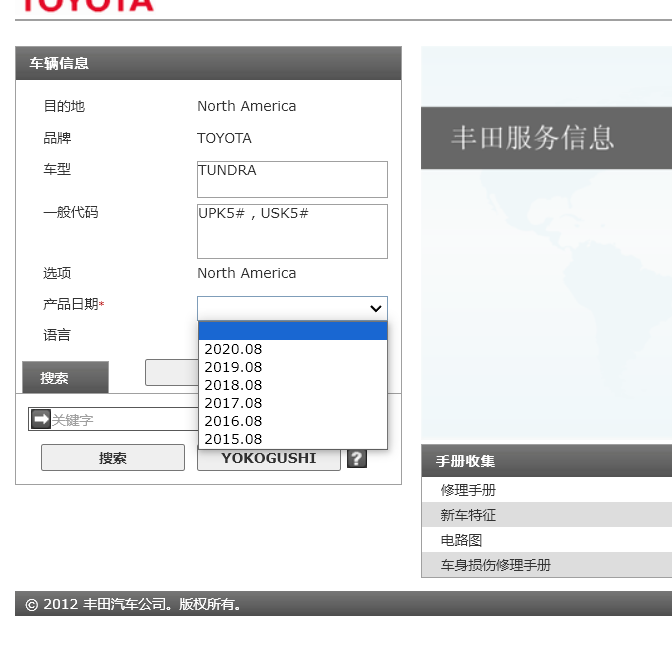The height and width of the screenshot is (650, 672).
Task: Open 修理手册 in the manual collection
Action: [x=468, y=490]
